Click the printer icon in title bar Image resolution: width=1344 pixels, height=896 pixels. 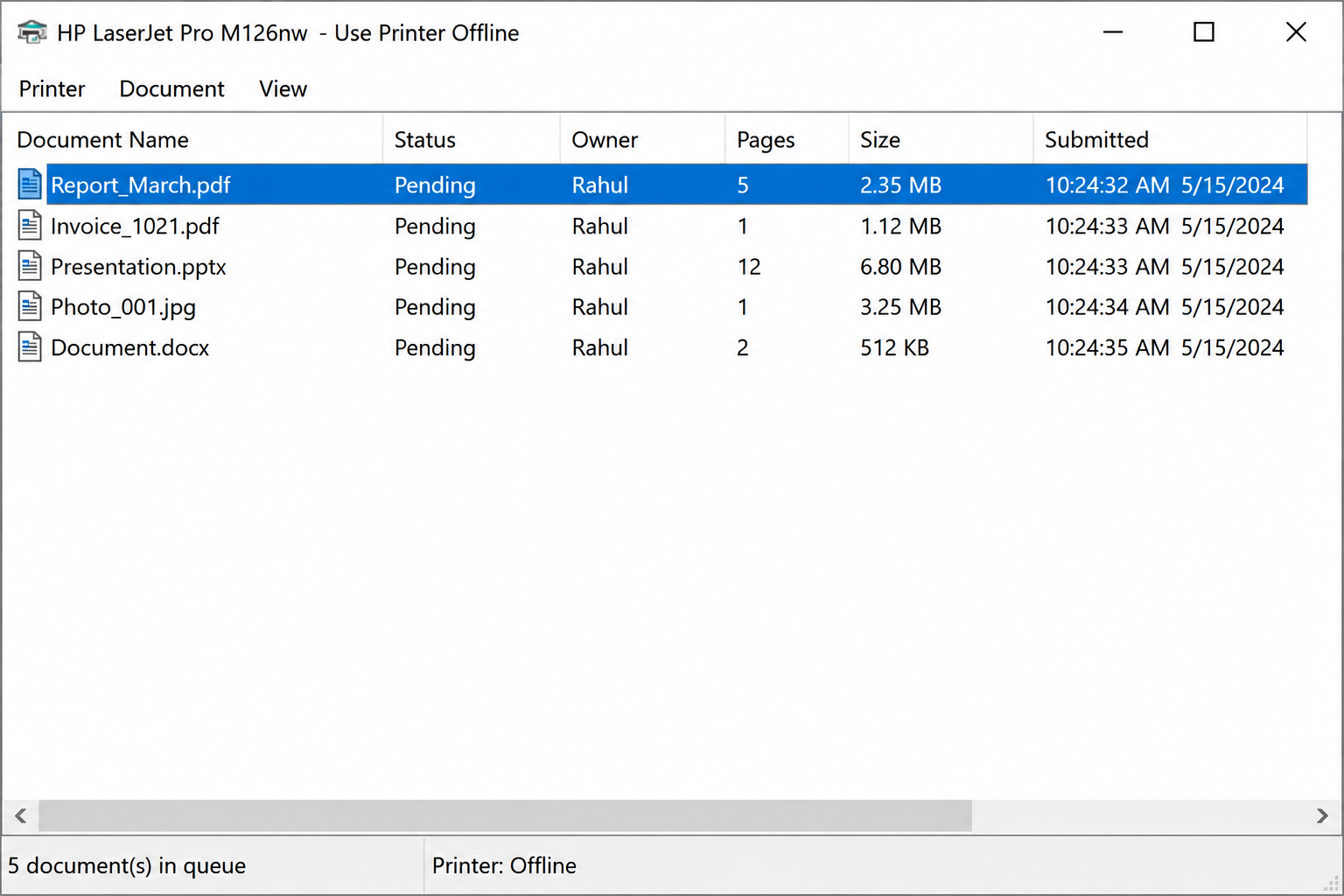coord(31,32)
